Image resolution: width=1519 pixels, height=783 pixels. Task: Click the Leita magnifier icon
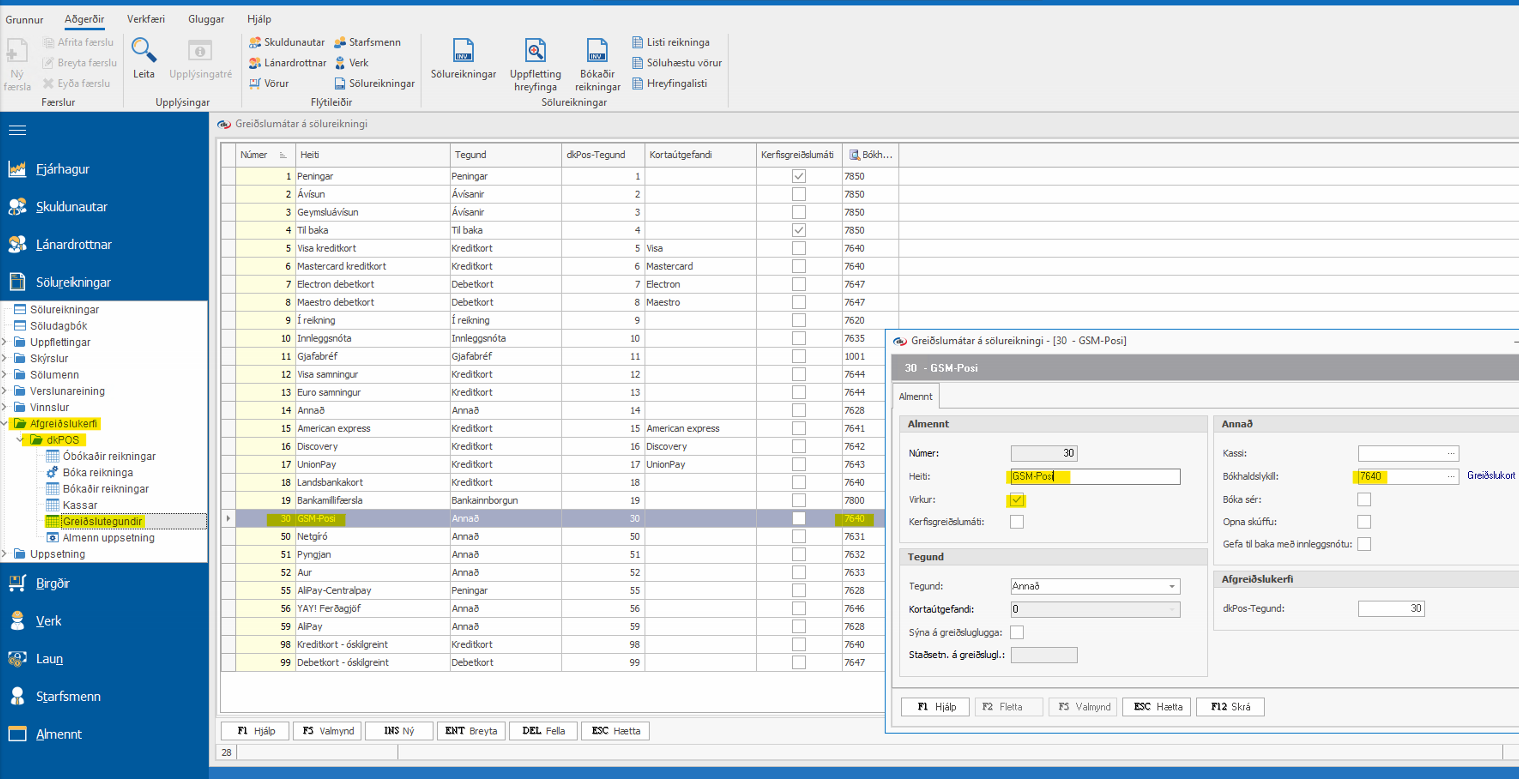click(x=144, y=51)
